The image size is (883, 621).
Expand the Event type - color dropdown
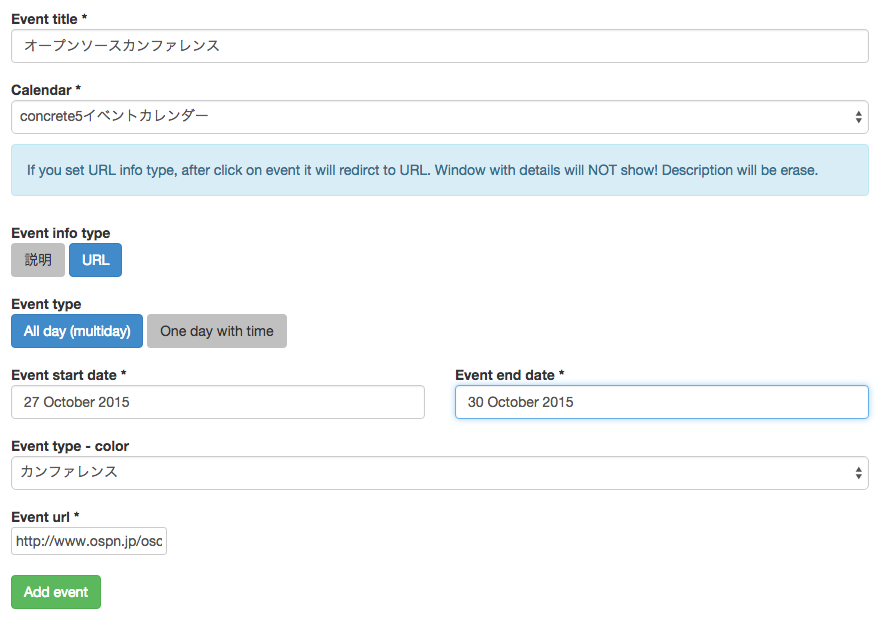pos(440,473)
